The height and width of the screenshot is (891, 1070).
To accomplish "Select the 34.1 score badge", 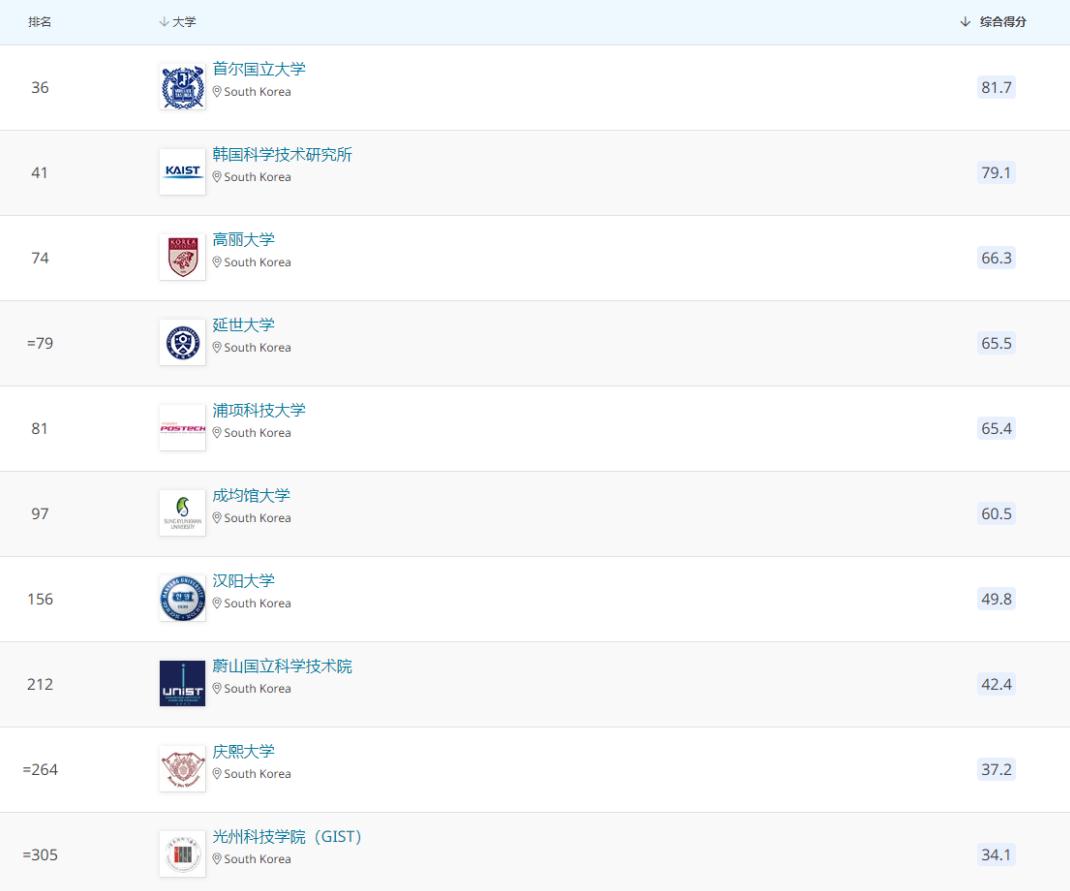I will click(x=996, y=855).
